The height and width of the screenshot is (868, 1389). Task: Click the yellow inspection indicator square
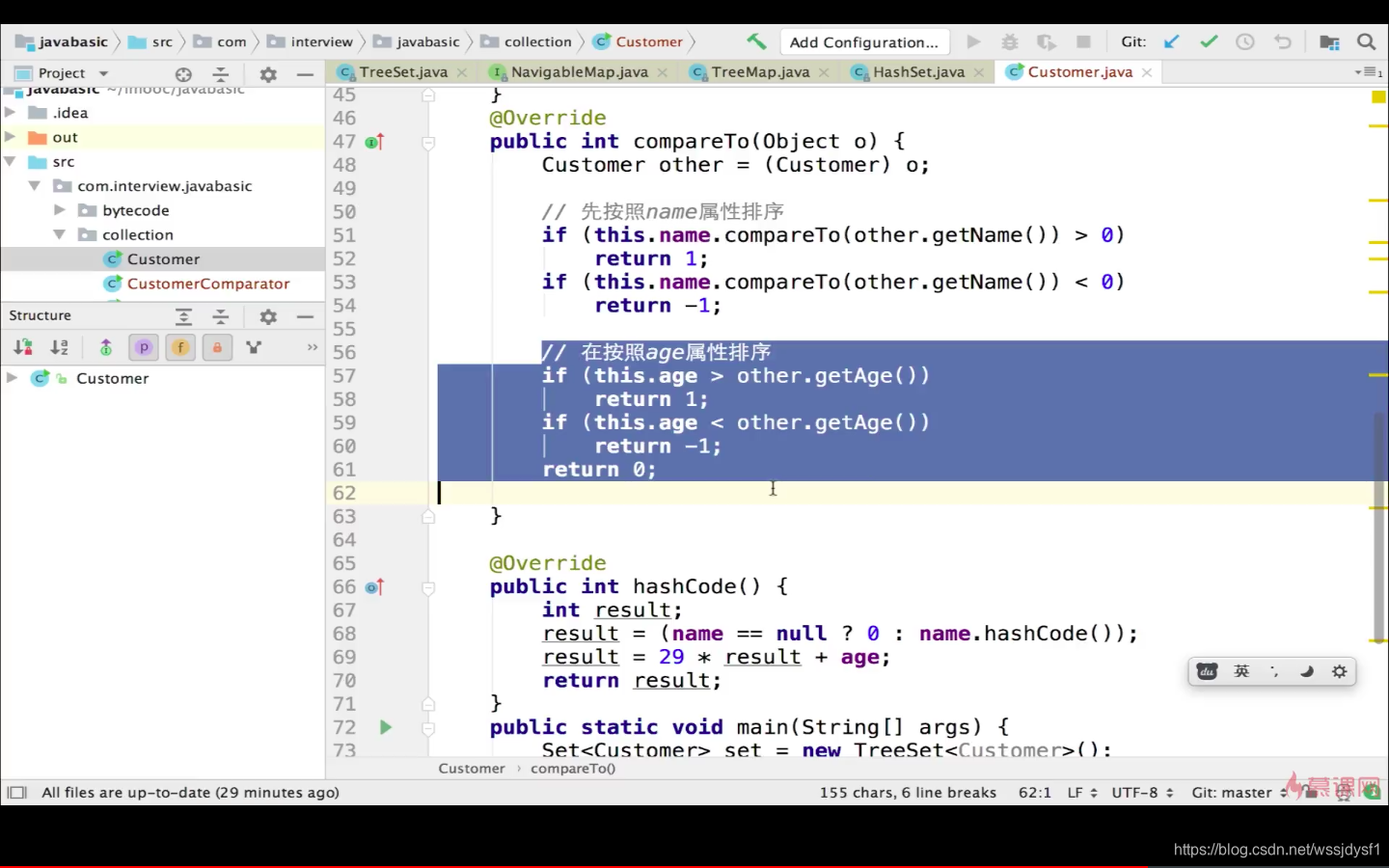pos(1378,97)
